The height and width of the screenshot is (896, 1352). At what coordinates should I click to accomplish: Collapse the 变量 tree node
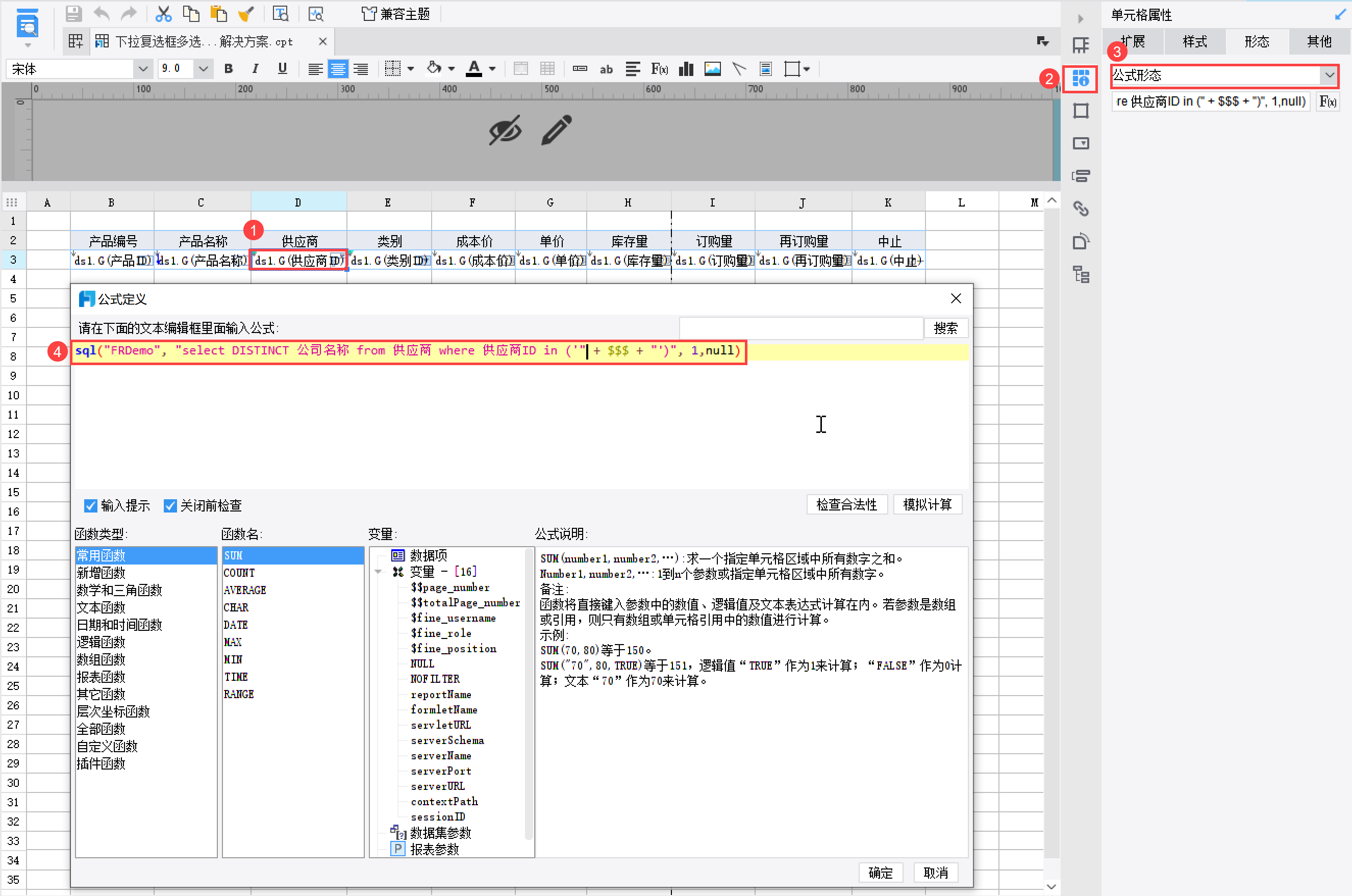[x=379, y=572]
